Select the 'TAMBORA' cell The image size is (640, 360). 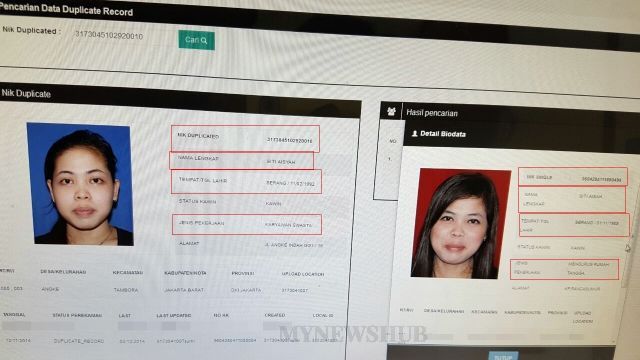pyautogui.click(x=126, y=290)
